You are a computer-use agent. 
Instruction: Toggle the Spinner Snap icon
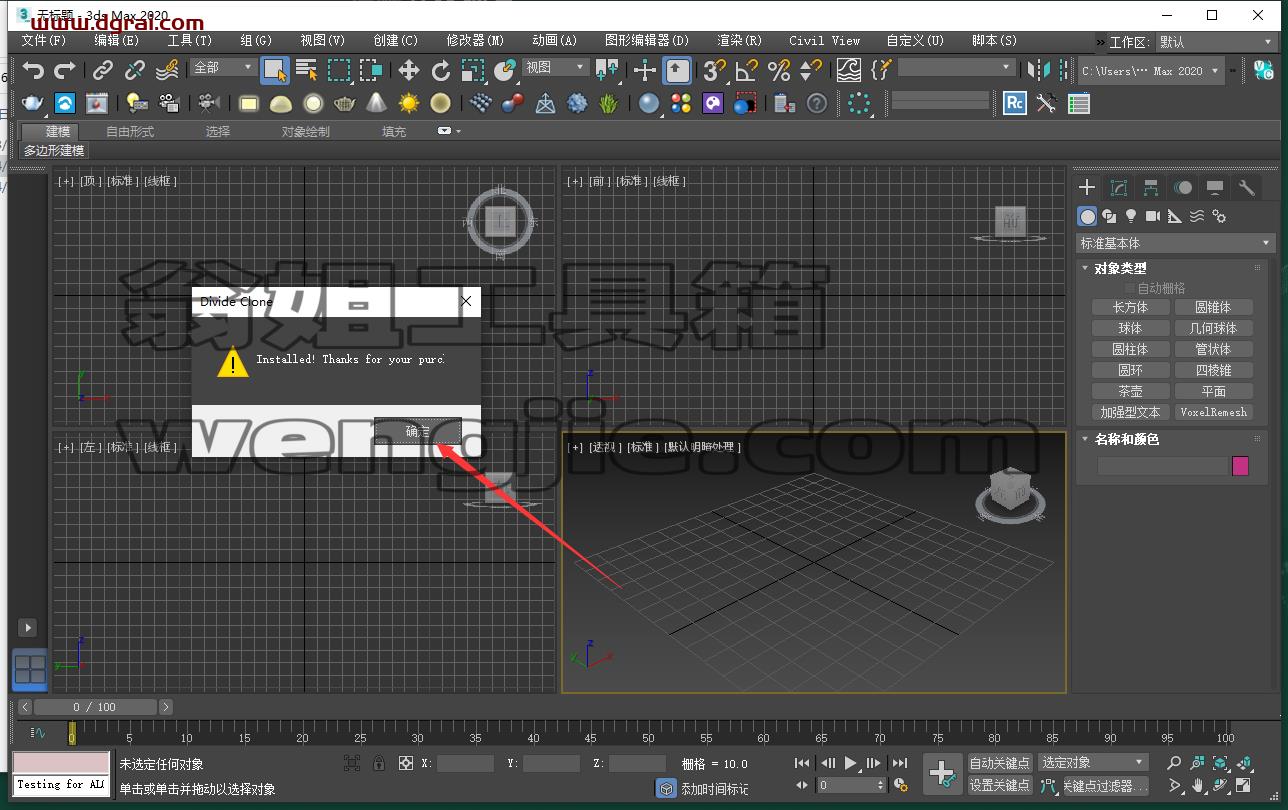(x=811, y=70)
